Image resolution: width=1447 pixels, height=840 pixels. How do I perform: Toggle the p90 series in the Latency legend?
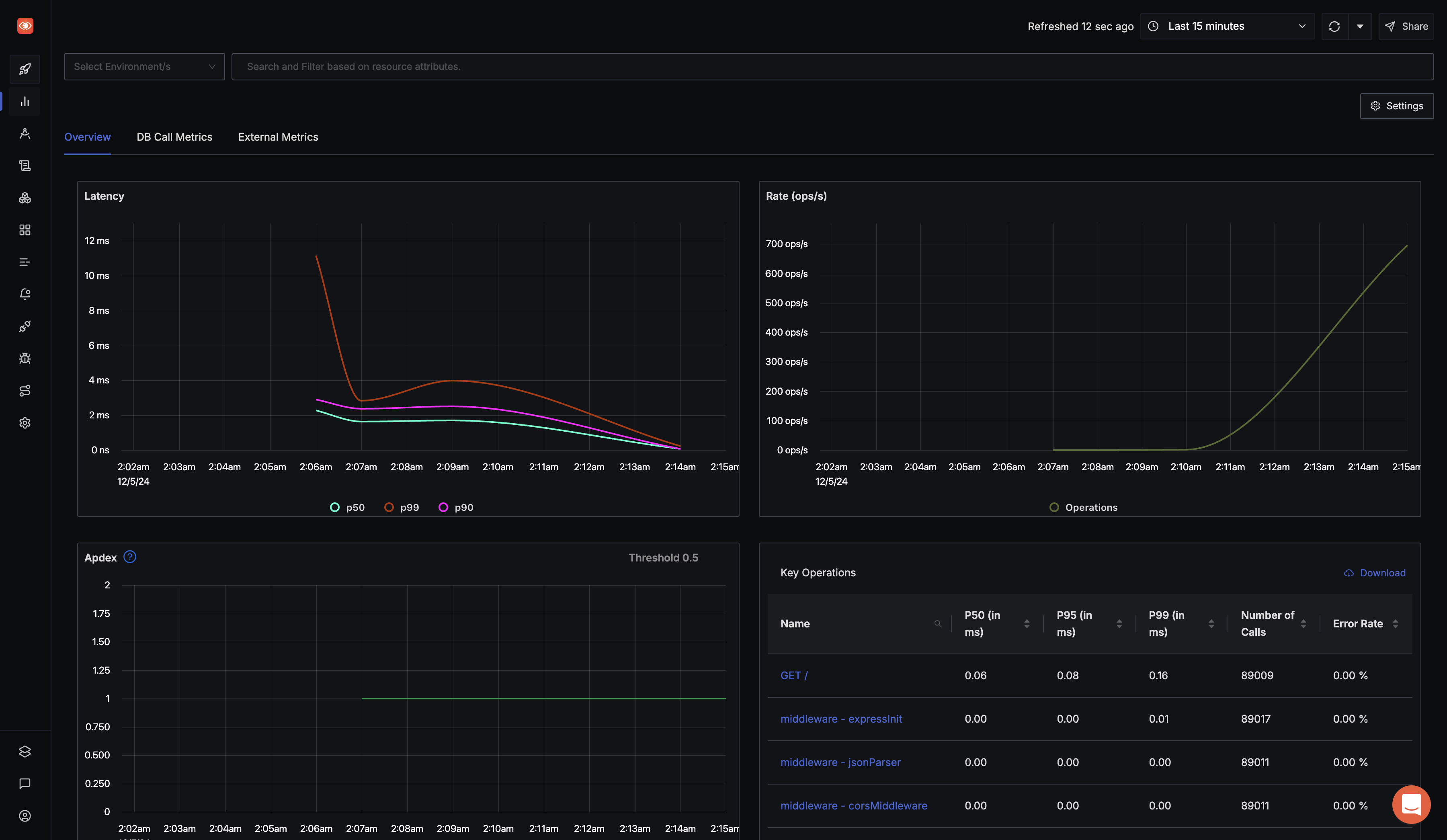(456, 508)
